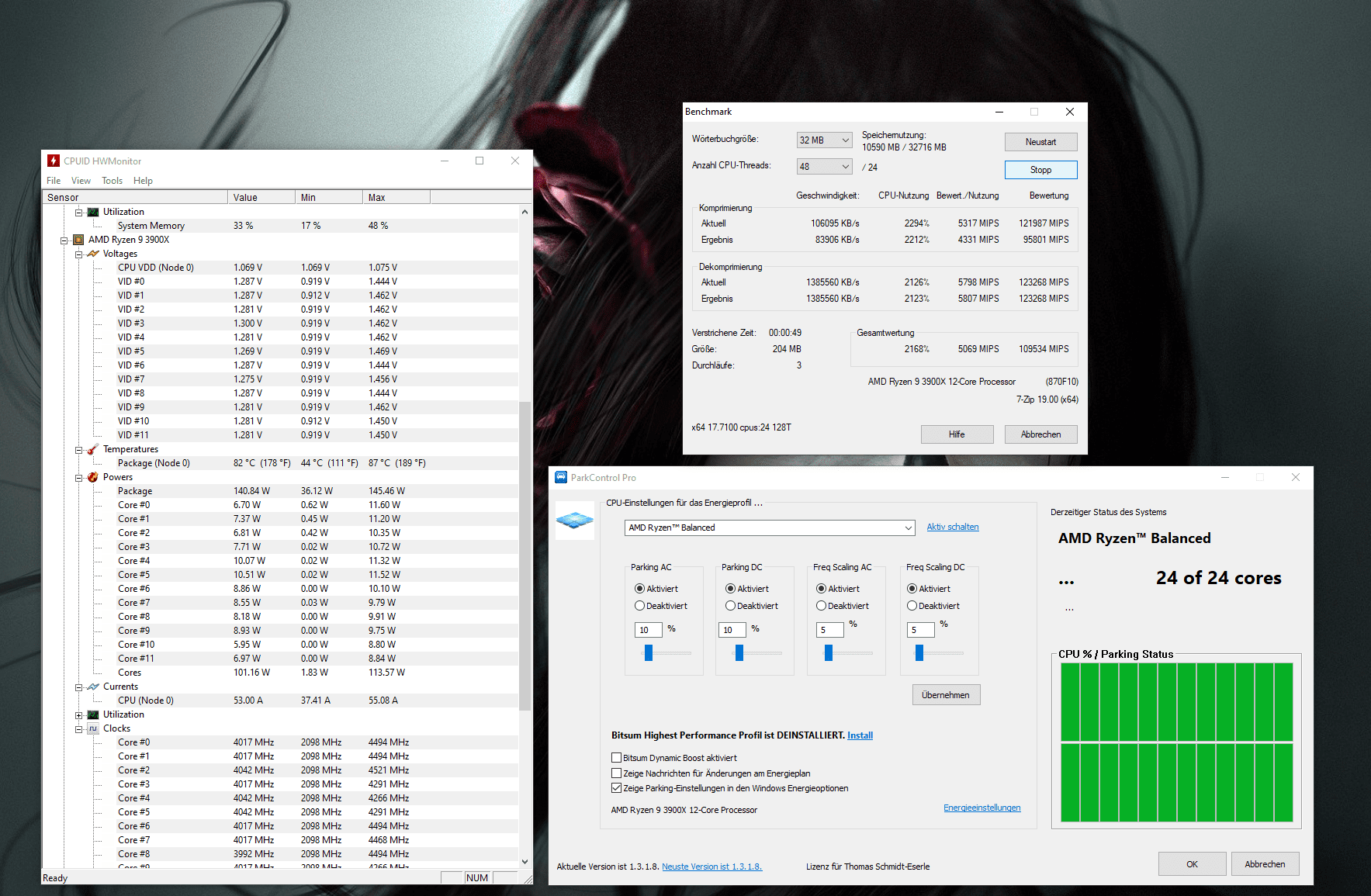This screenshot has width=1371, height=896.
Task: Open the Wörterbuchgröße 32 MB dropdown
Action: pos(825,140)
